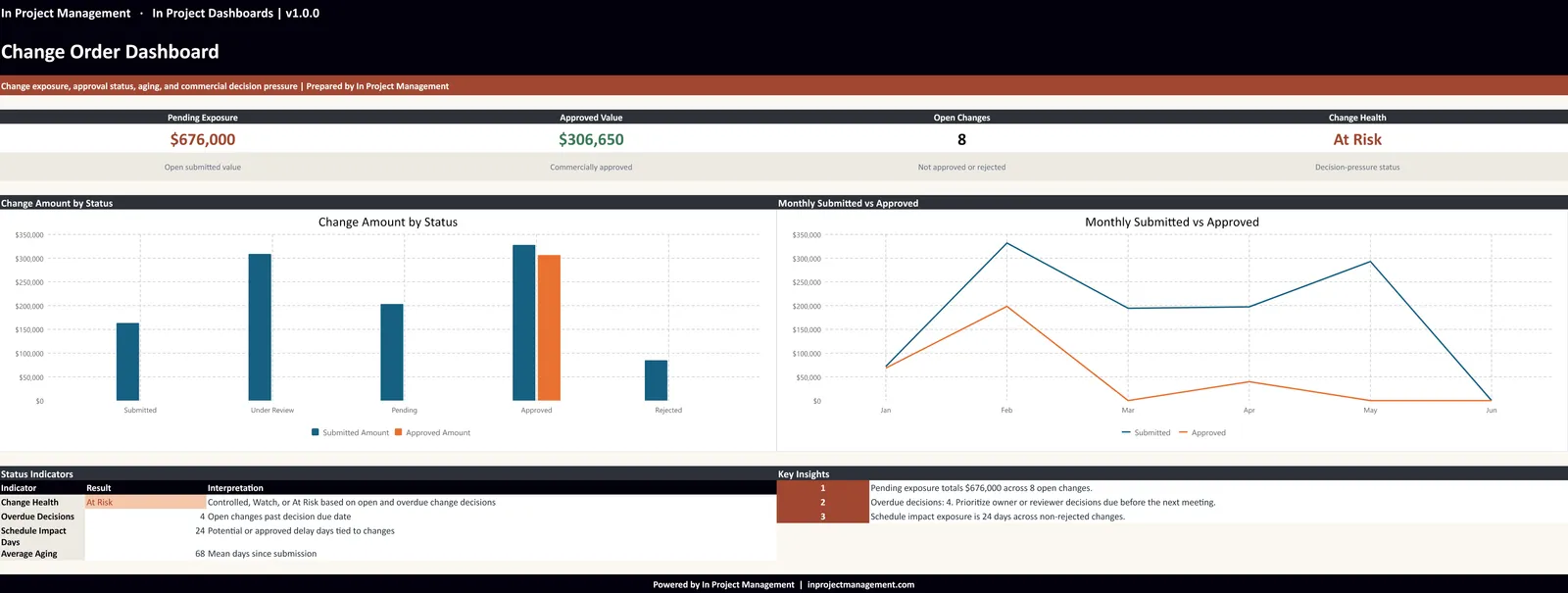Click the 'Change Amount by Status' chart title
Image resolution: width=1568 pixels, height=593 pixels.
388,222
